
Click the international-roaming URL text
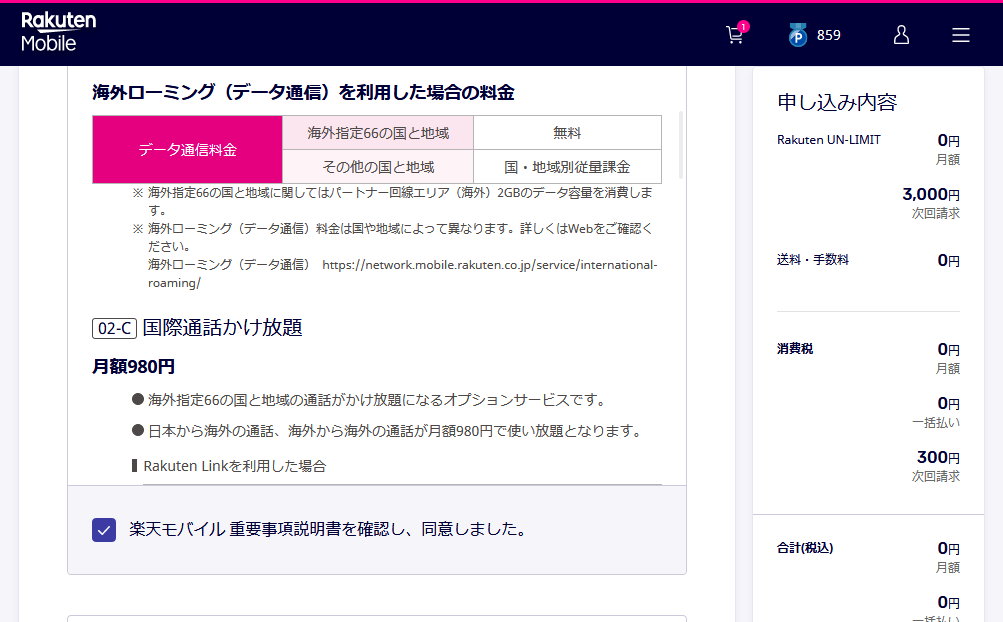402,274
